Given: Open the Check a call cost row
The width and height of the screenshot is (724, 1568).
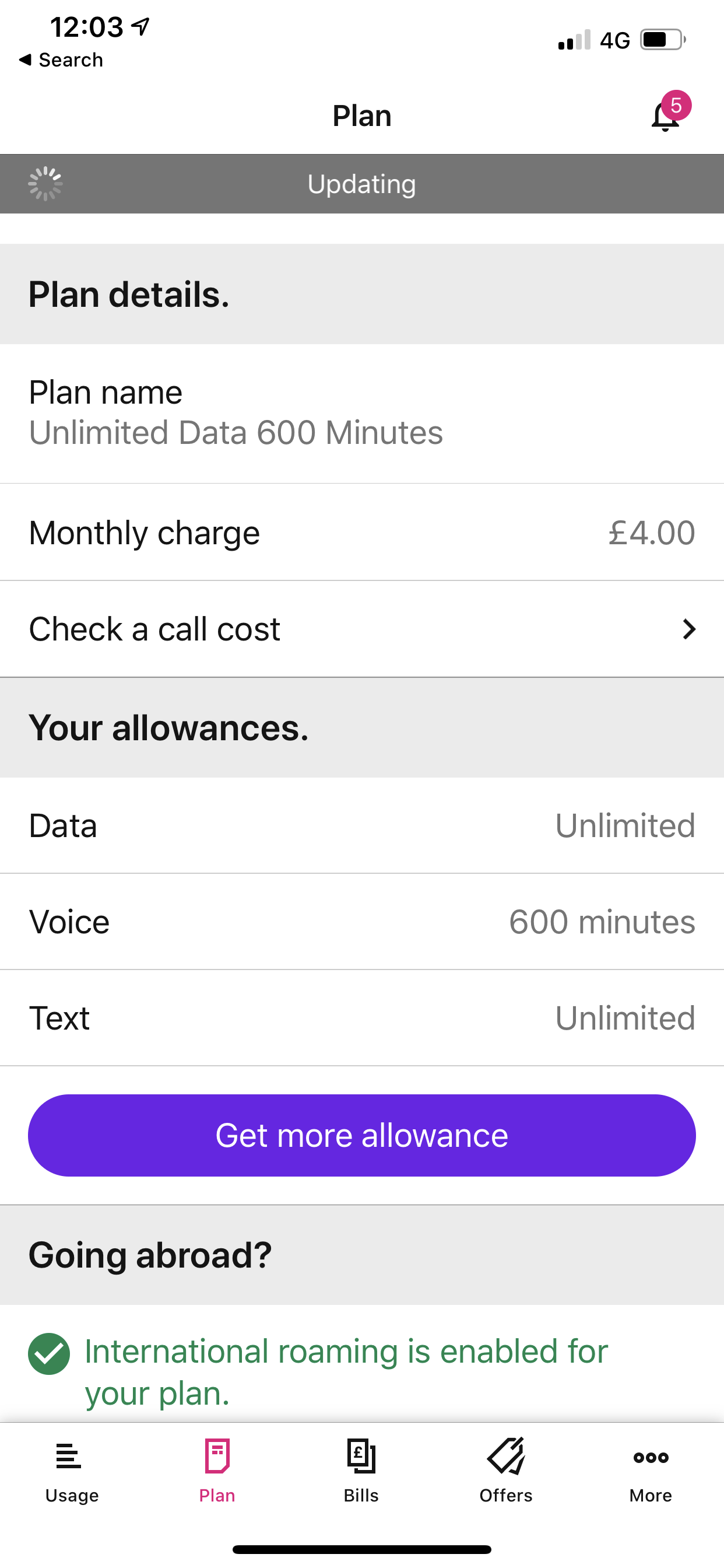Looking at the screenshot, I should (x=362, y=629).
